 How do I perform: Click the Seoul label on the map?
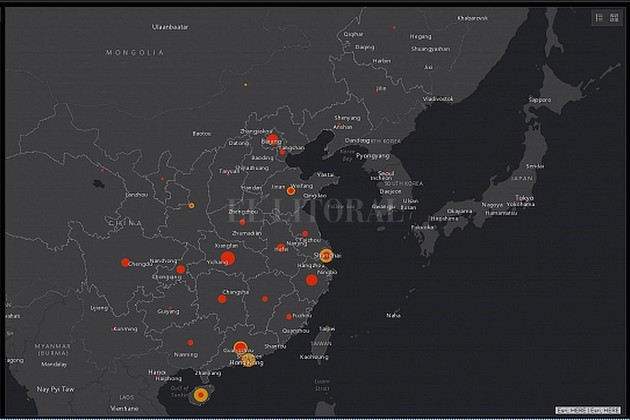click(x=385, y=173)
